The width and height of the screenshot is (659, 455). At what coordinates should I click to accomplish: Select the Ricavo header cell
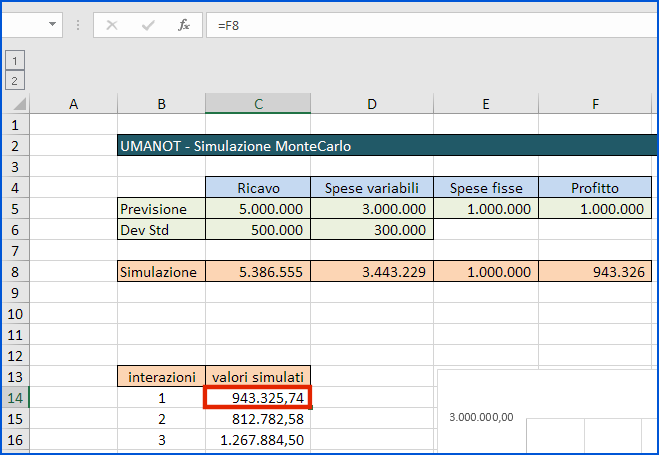click(x=258, y=188)
